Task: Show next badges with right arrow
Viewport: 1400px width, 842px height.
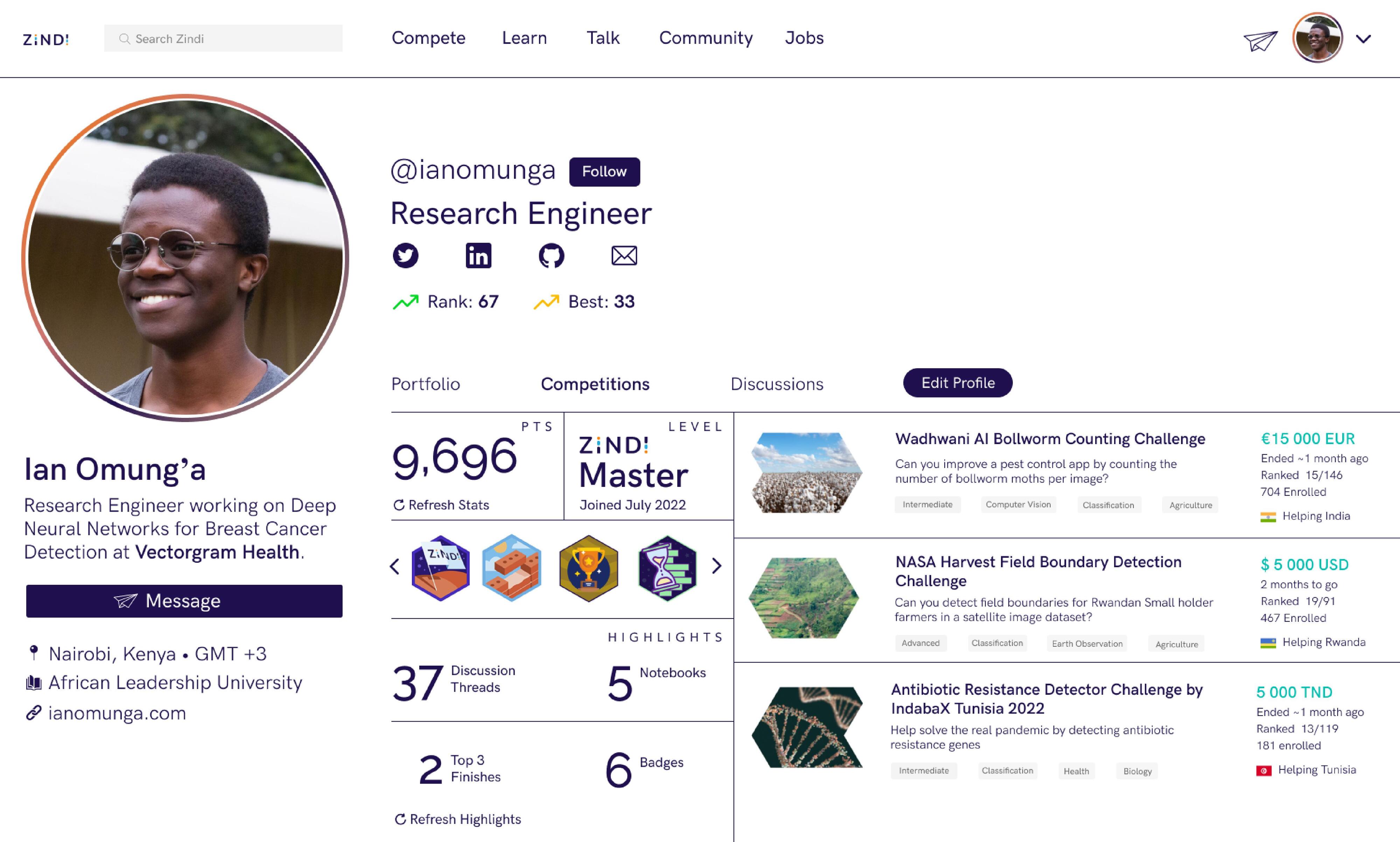Action: [717, 566]
